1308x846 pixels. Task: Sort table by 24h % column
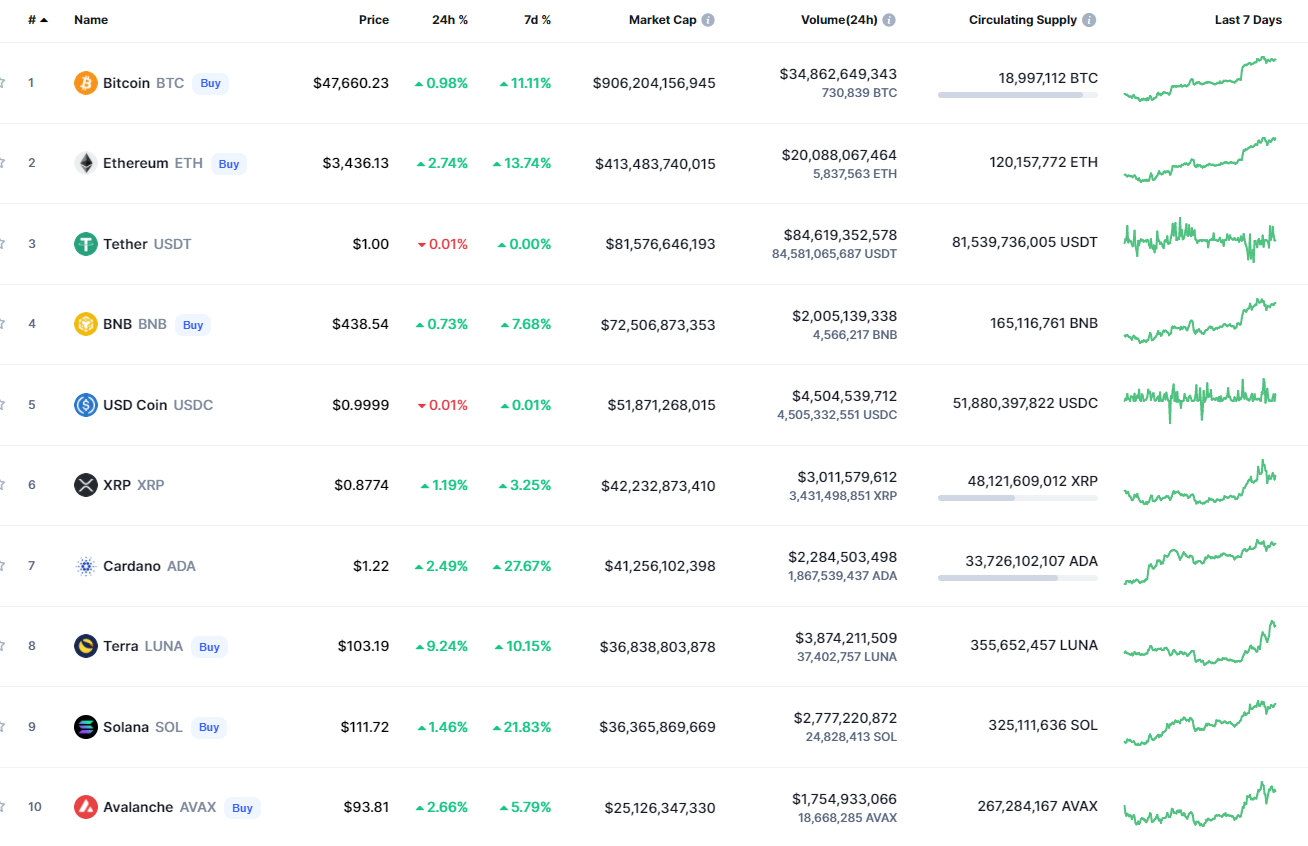coord(450,20)
